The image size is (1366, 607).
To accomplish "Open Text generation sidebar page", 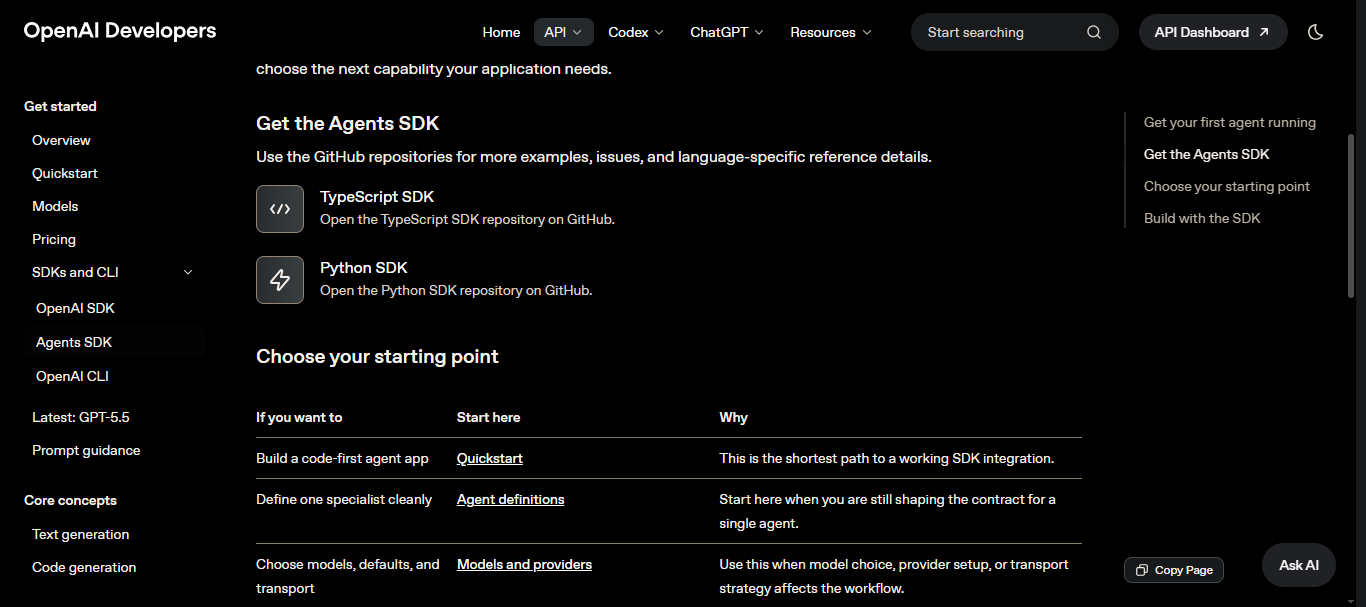I will pos(81,534).
